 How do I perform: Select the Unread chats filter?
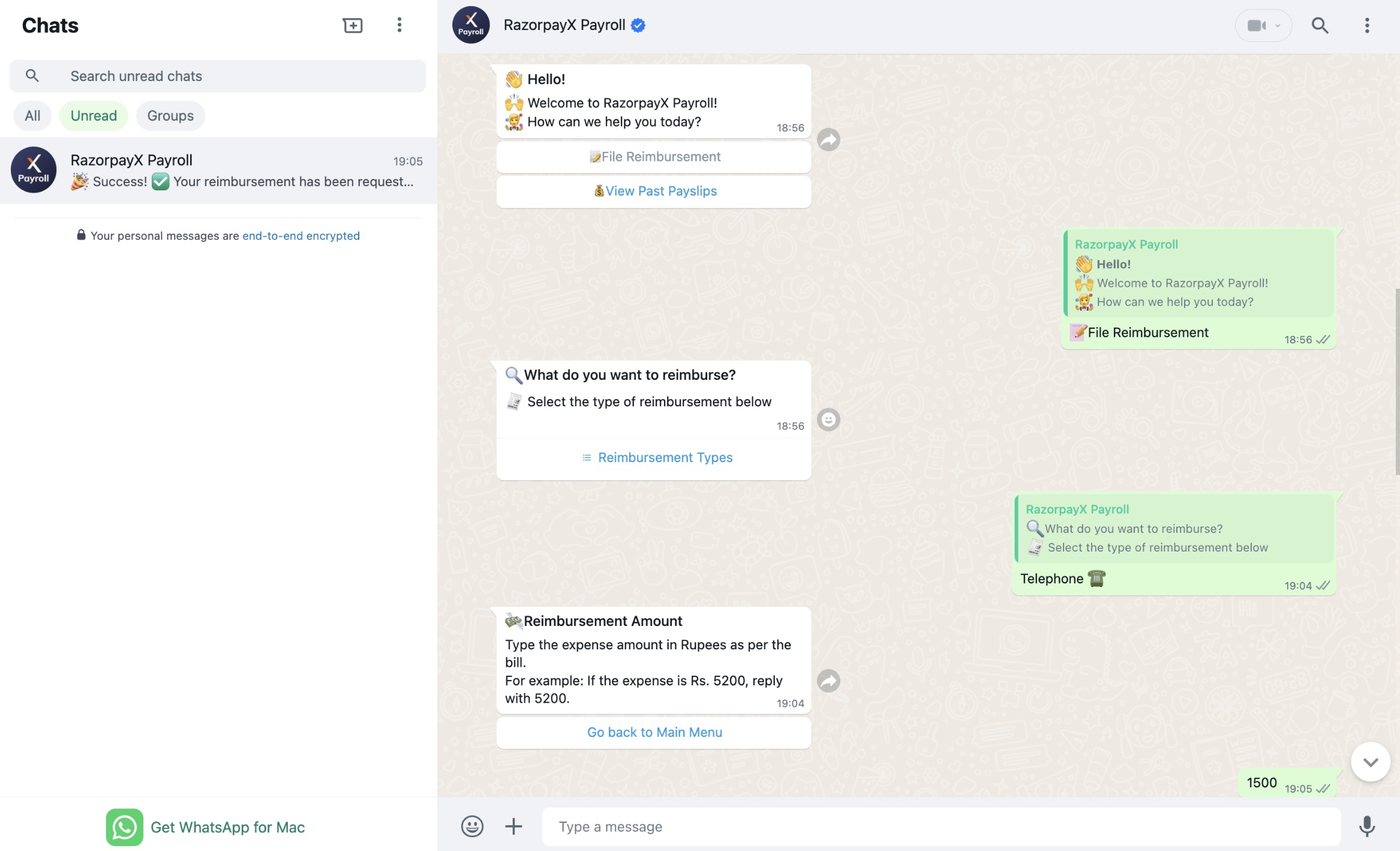point(94,116)
